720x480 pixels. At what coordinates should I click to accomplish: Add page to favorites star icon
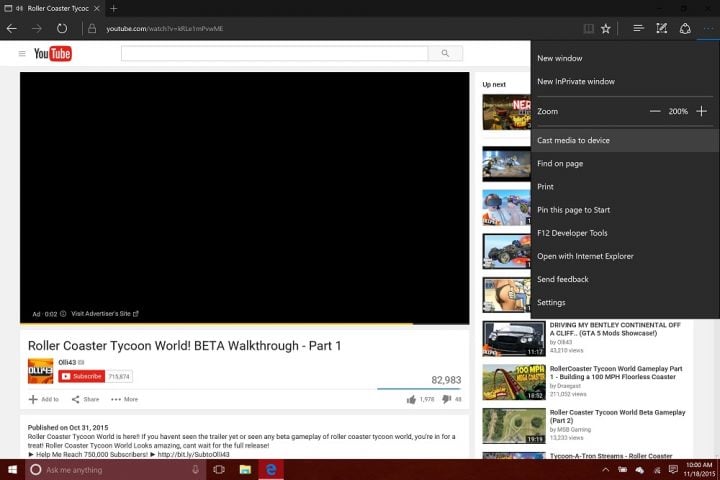606,28
